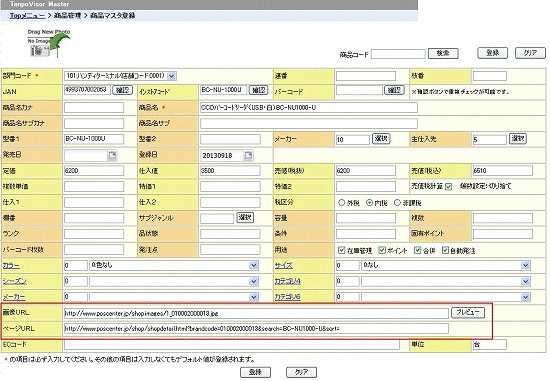Click the top-right 登録 button
The image size is (550, 381).
click(492, 53)
